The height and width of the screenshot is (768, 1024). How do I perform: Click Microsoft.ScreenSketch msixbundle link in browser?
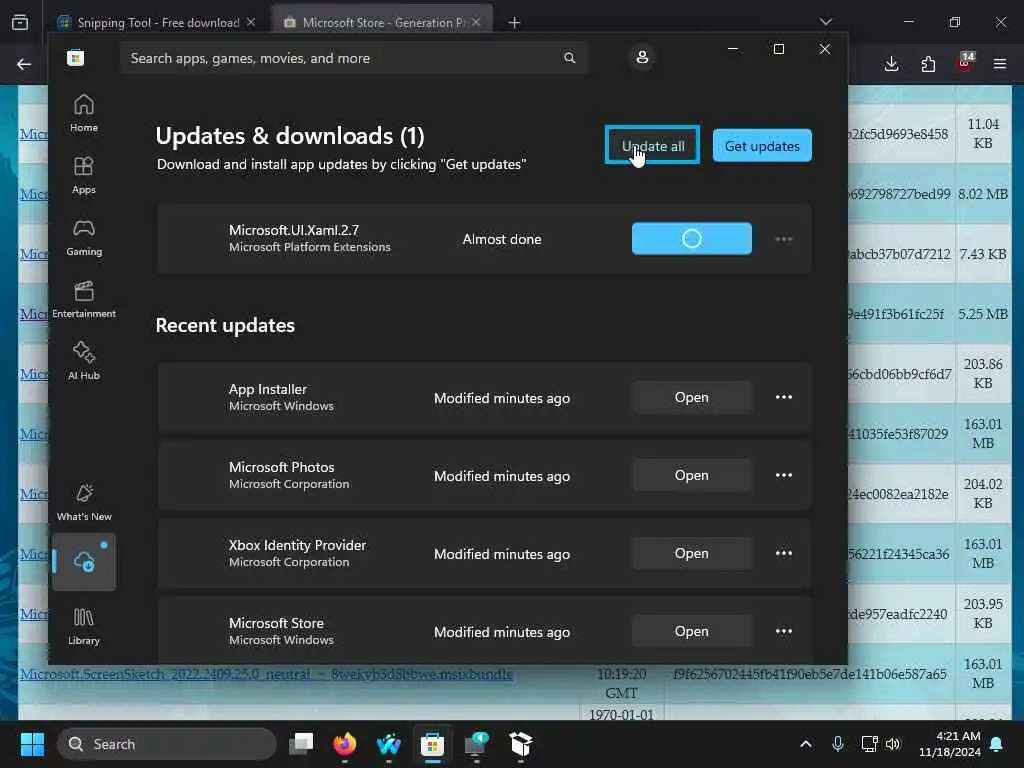coord(266,674)
